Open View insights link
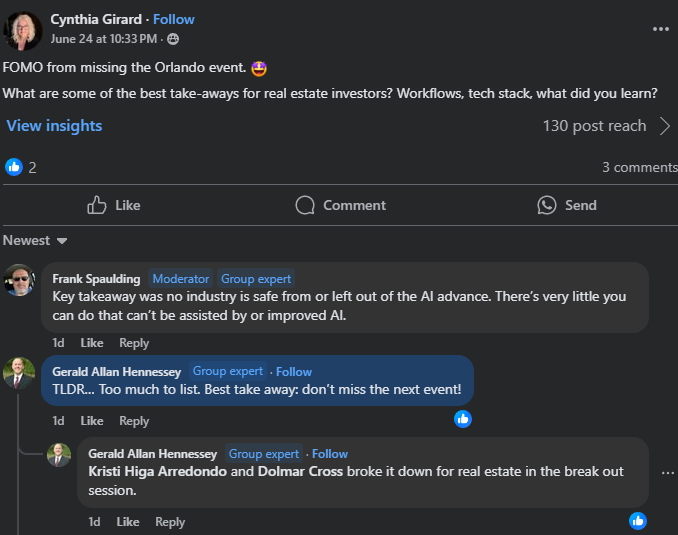The height and width of the screenshot is (535, 678). pyautogui.click(x=54, y=126)
